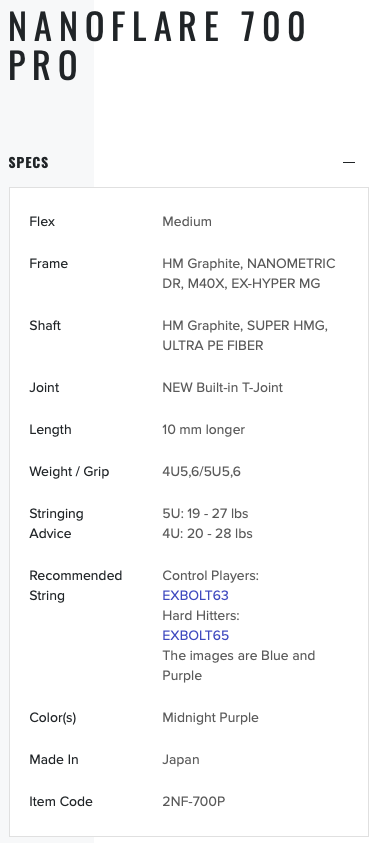Open the EXBOLT65 string link
377x843 pixels.
[x=195, y=635]
